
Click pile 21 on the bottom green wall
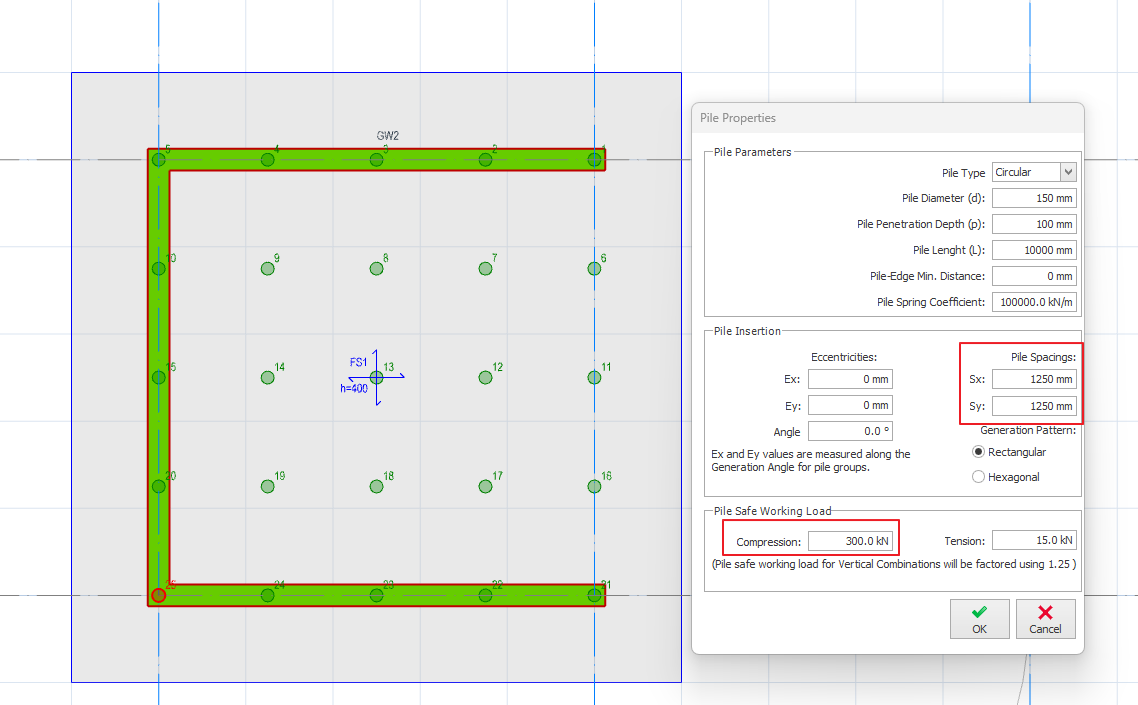coord(594,594)
